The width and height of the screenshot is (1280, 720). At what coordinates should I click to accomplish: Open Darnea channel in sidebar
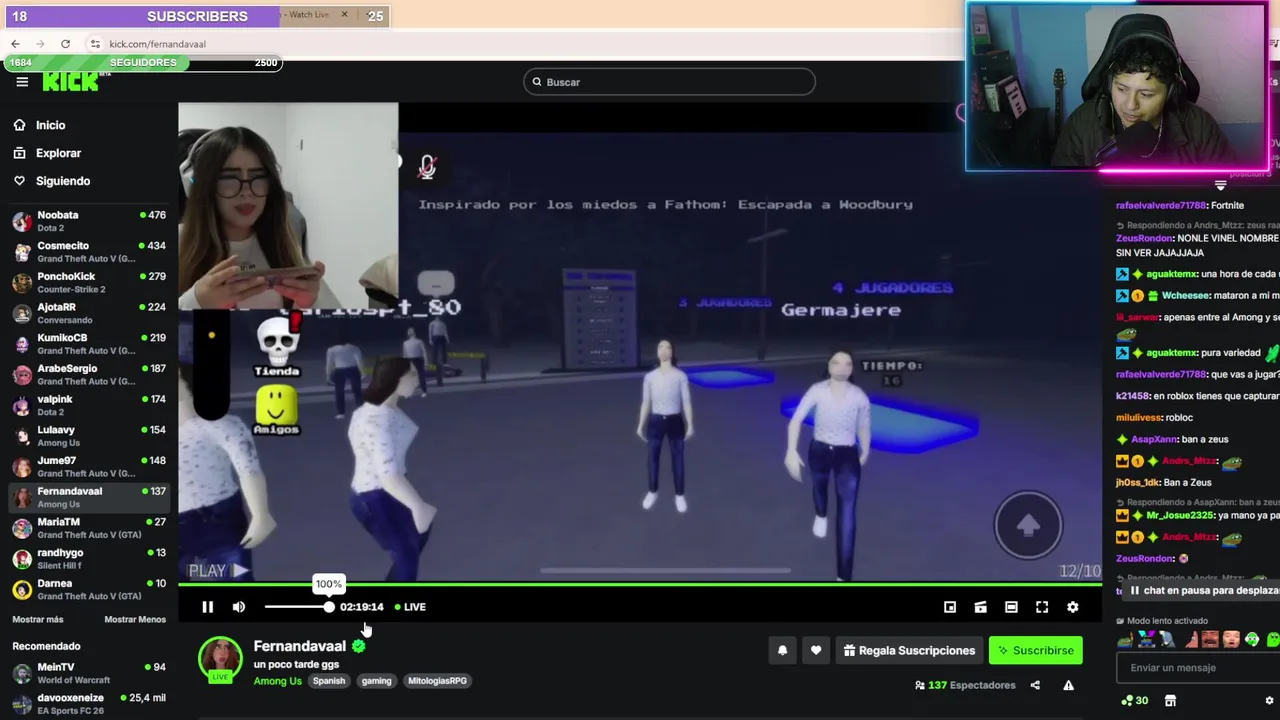[x=89, y=590]
